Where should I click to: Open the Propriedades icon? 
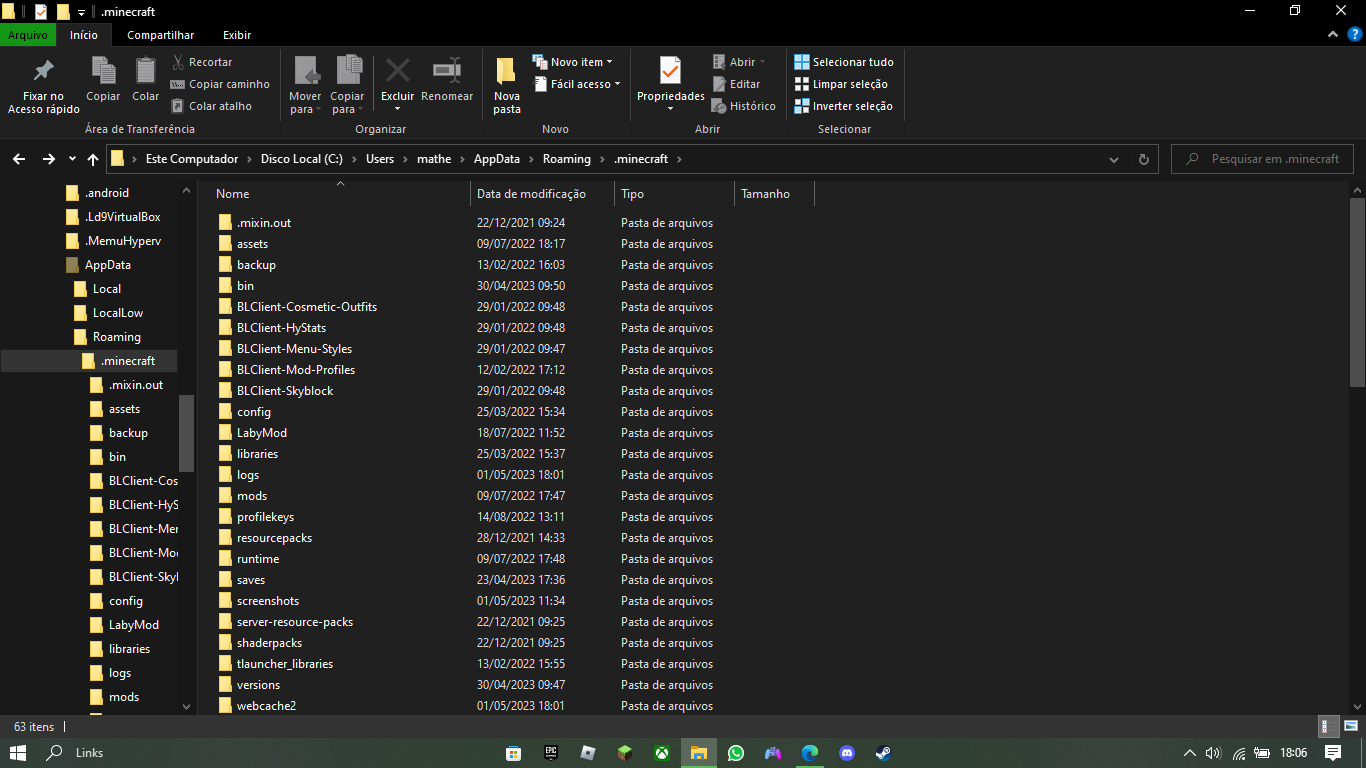(x=670, y=70)
